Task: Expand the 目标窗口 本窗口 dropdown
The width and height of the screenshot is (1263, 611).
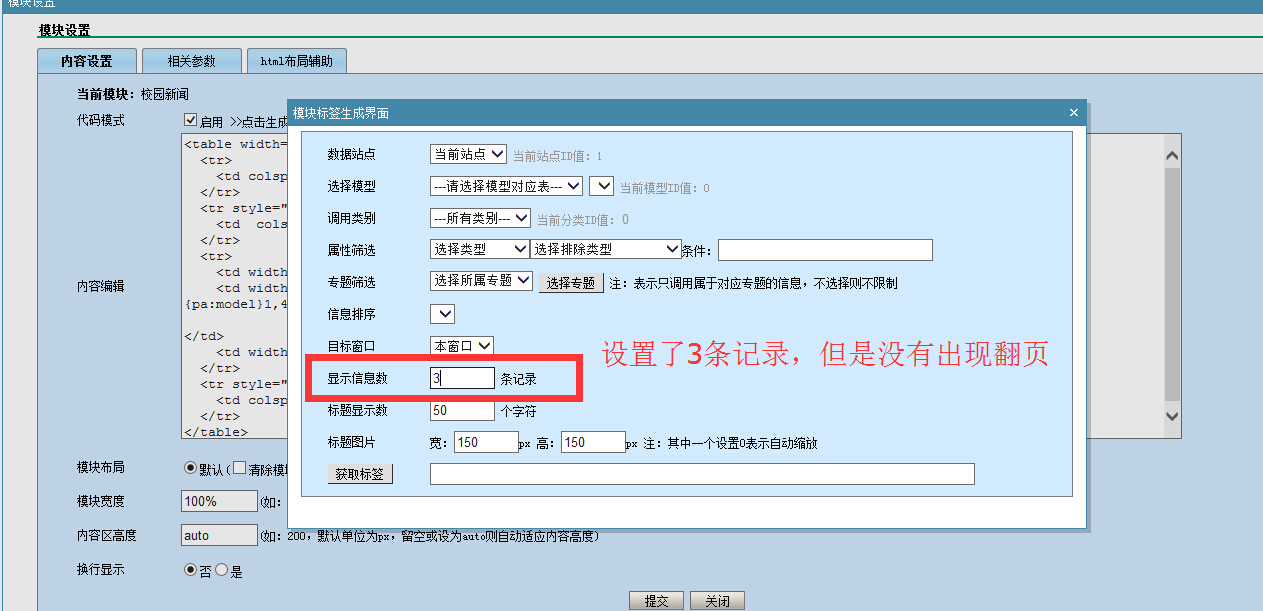Action: (x=462, y=345)
